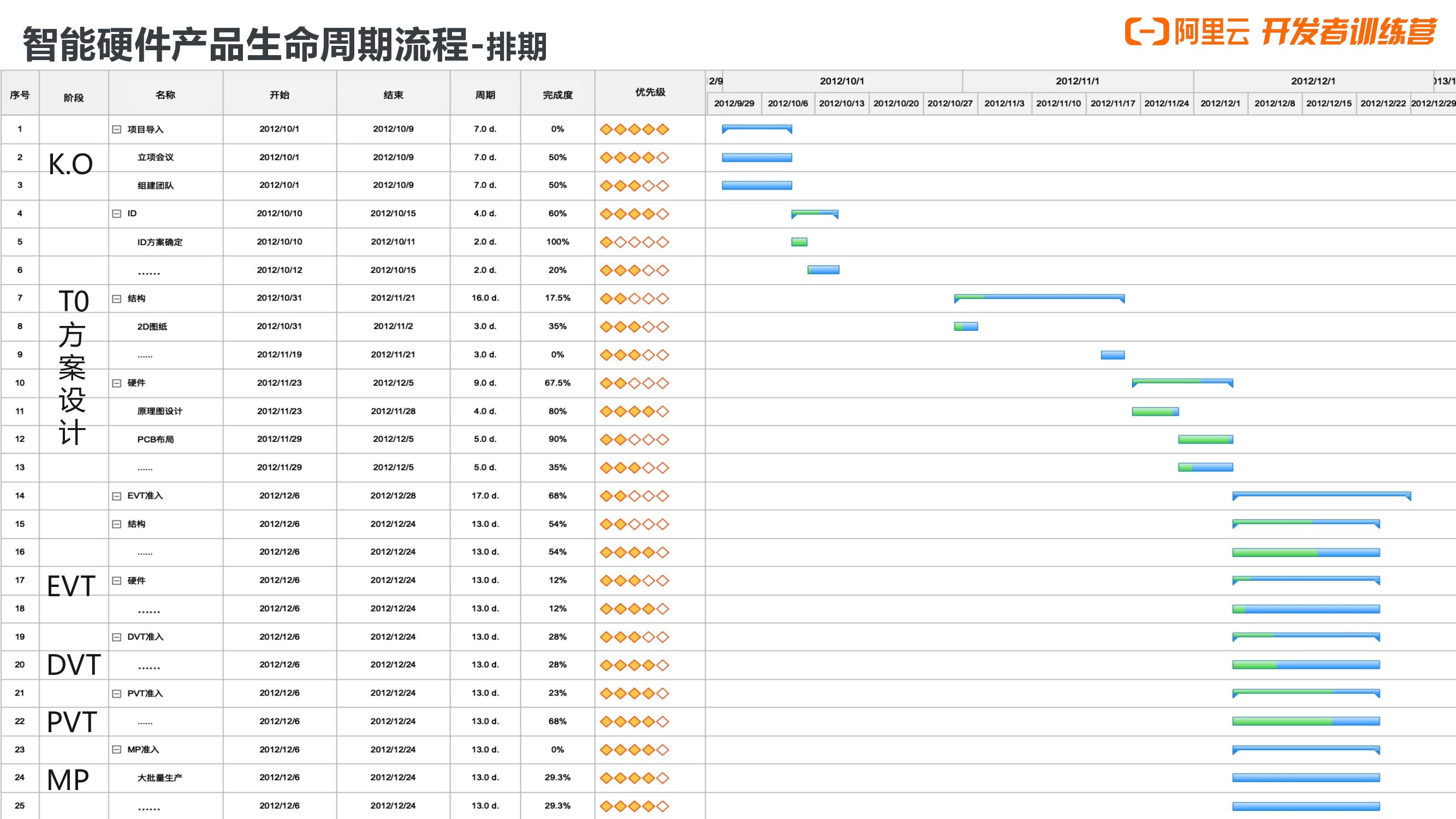Click the 原理图设计 task name

(160, 412)
